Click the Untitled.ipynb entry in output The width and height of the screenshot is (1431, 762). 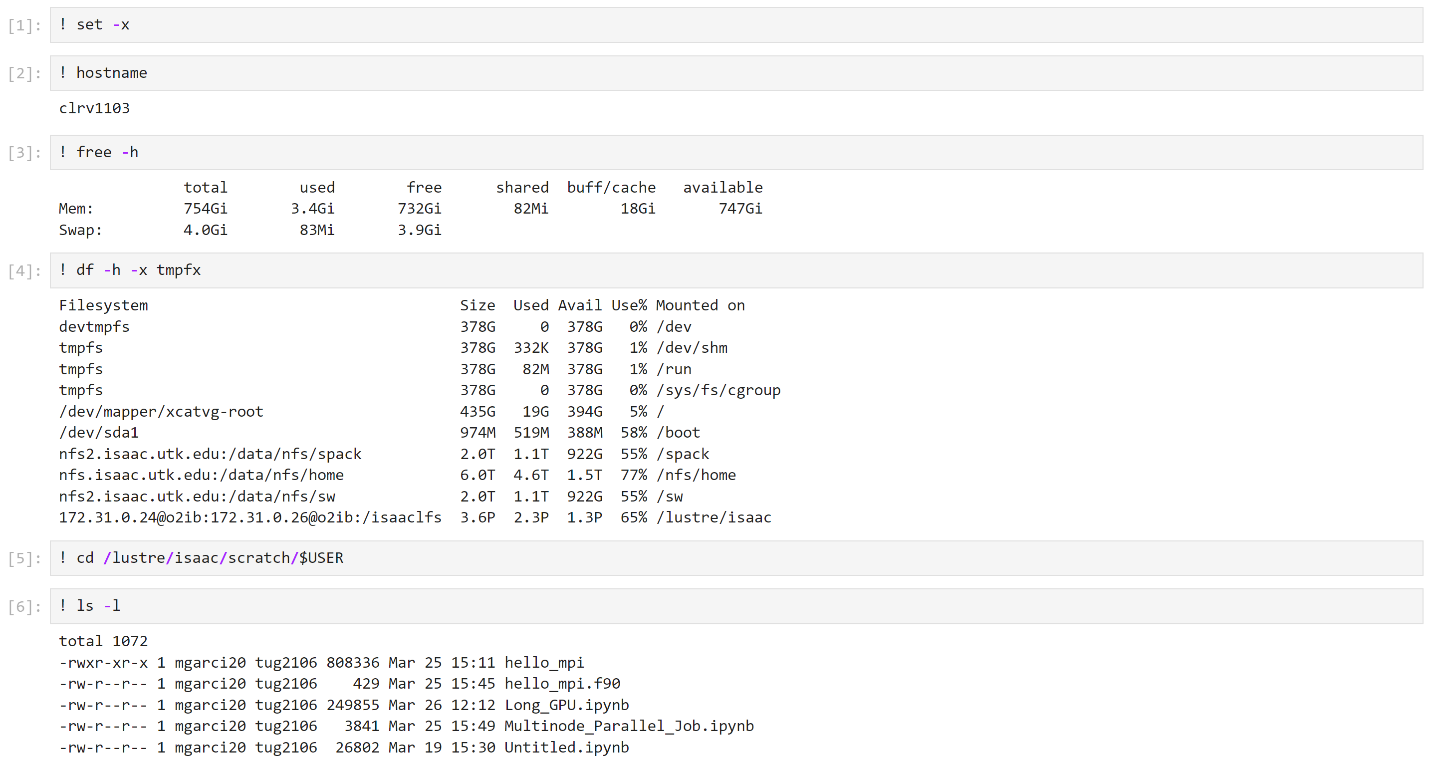click(566, 747)
